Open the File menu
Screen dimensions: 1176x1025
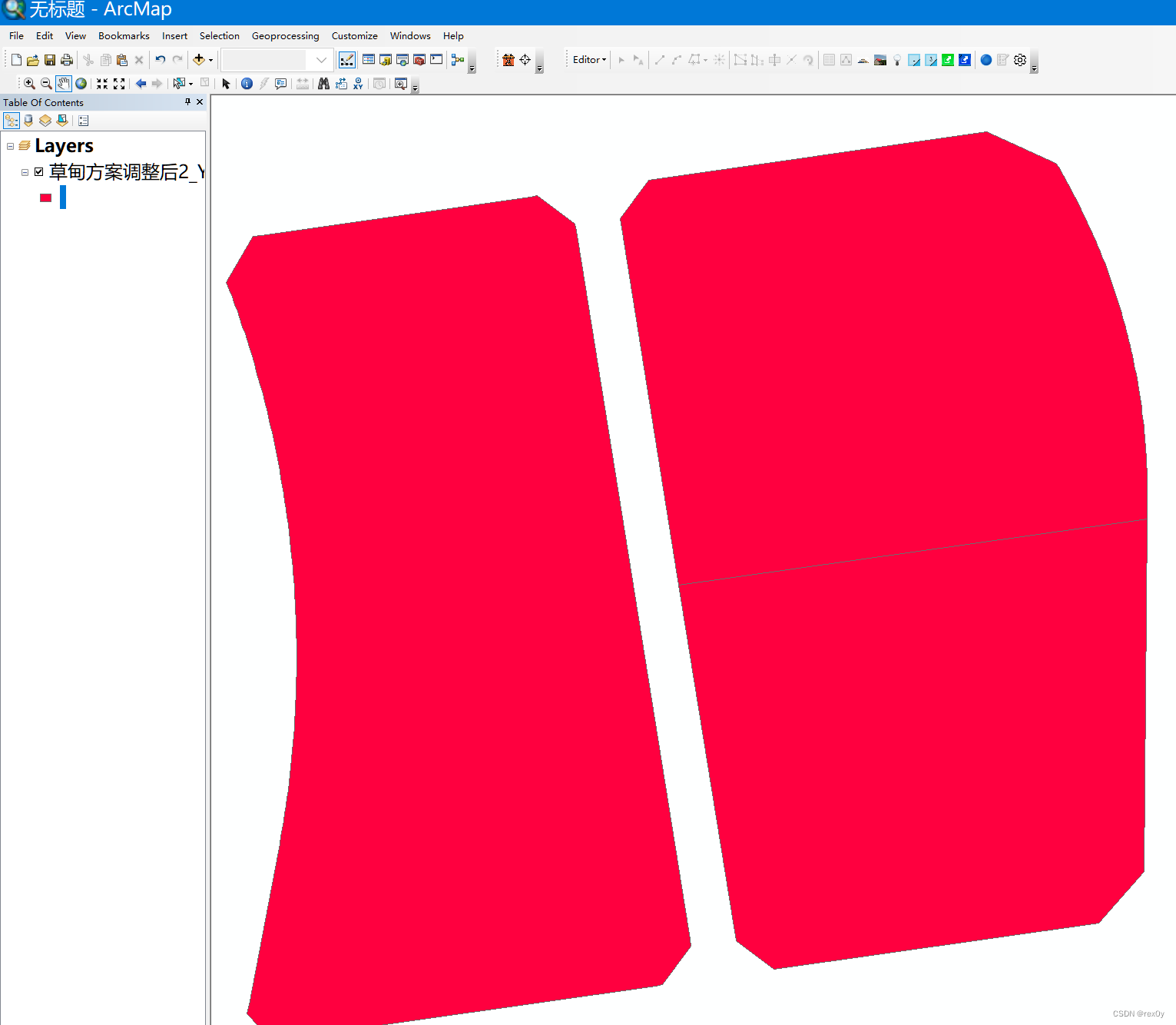click(x=16, y=36)
